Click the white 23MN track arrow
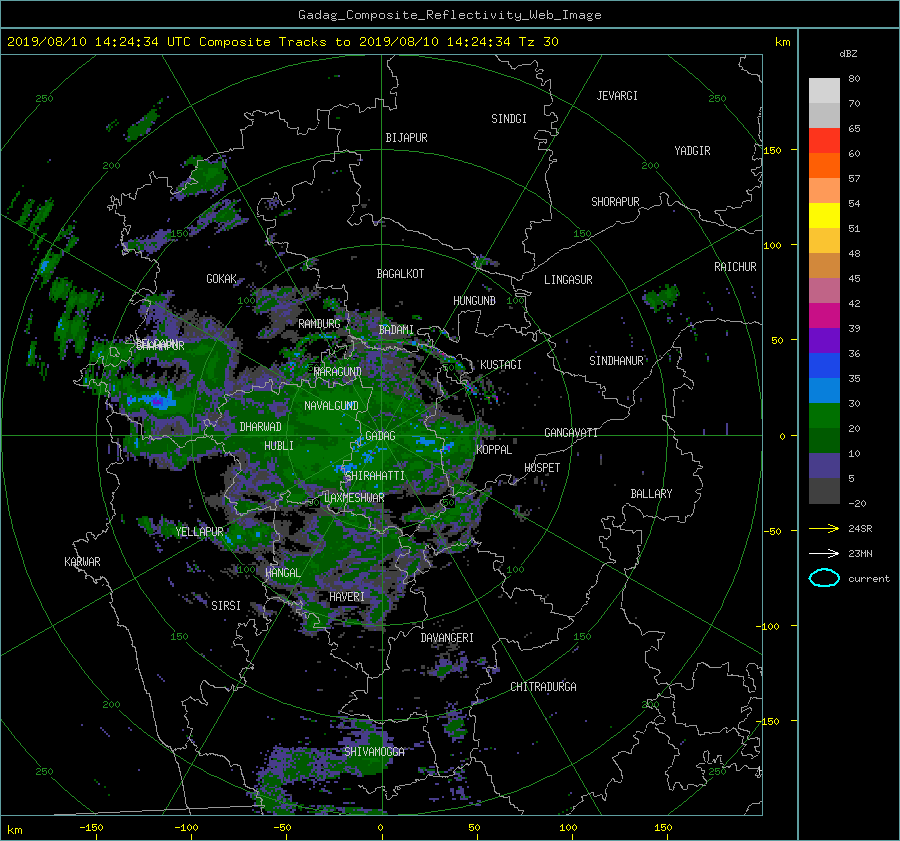The height and width of the screenshot is (841, 900). 824,553
